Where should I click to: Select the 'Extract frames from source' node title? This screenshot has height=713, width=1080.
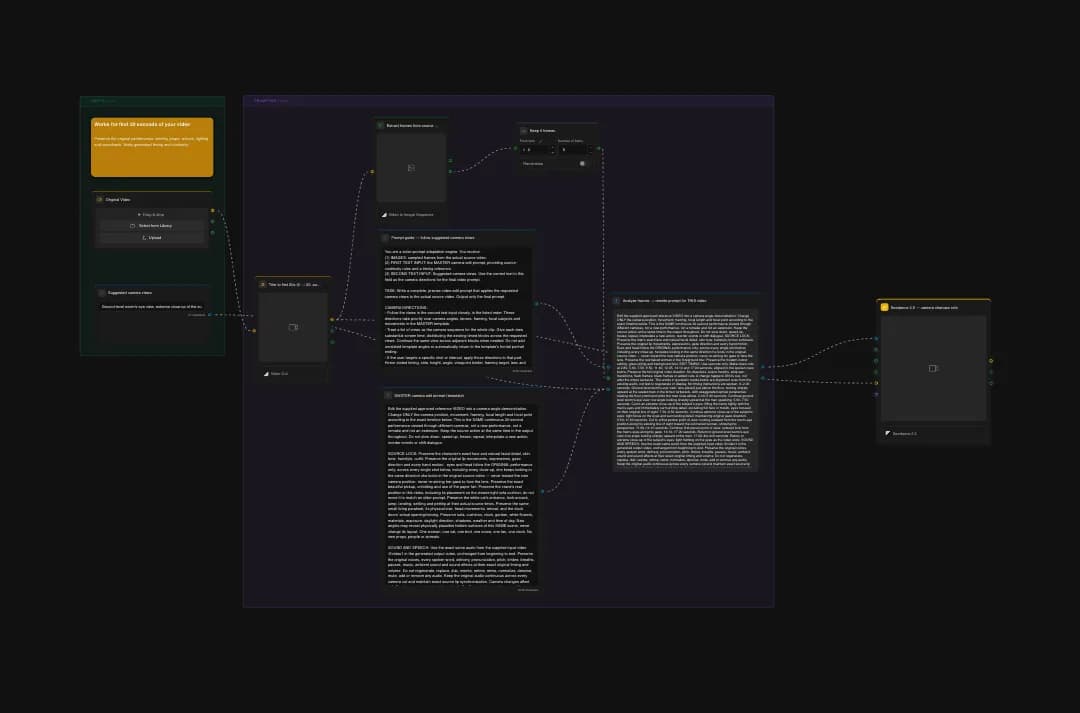tap(411, 125)
